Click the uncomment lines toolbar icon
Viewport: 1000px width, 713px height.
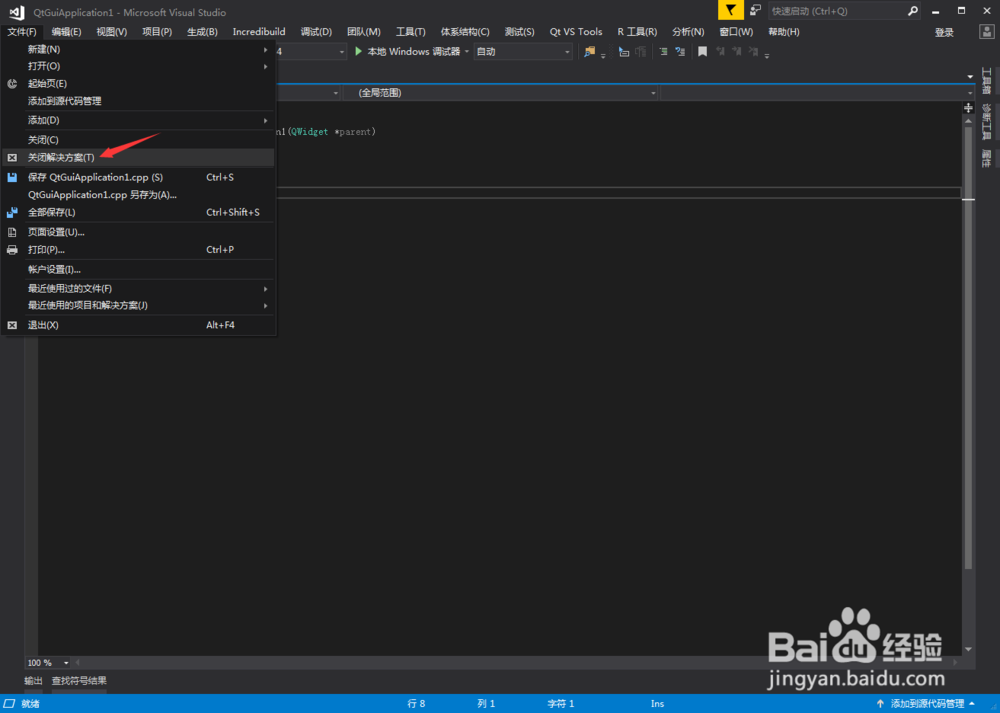680,52
